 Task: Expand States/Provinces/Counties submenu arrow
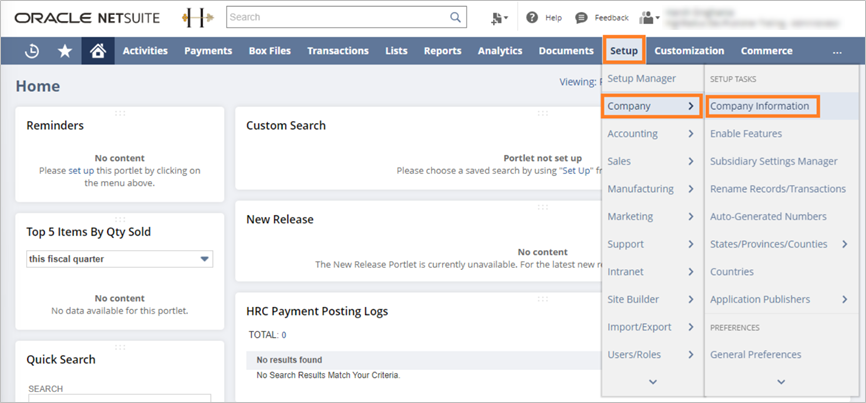(x=845, y=244)
